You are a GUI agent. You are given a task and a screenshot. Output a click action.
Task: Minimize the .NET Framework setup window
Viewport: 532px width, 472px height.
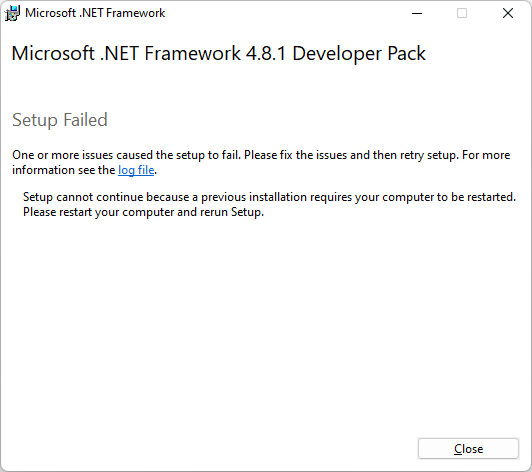(417, 13)
